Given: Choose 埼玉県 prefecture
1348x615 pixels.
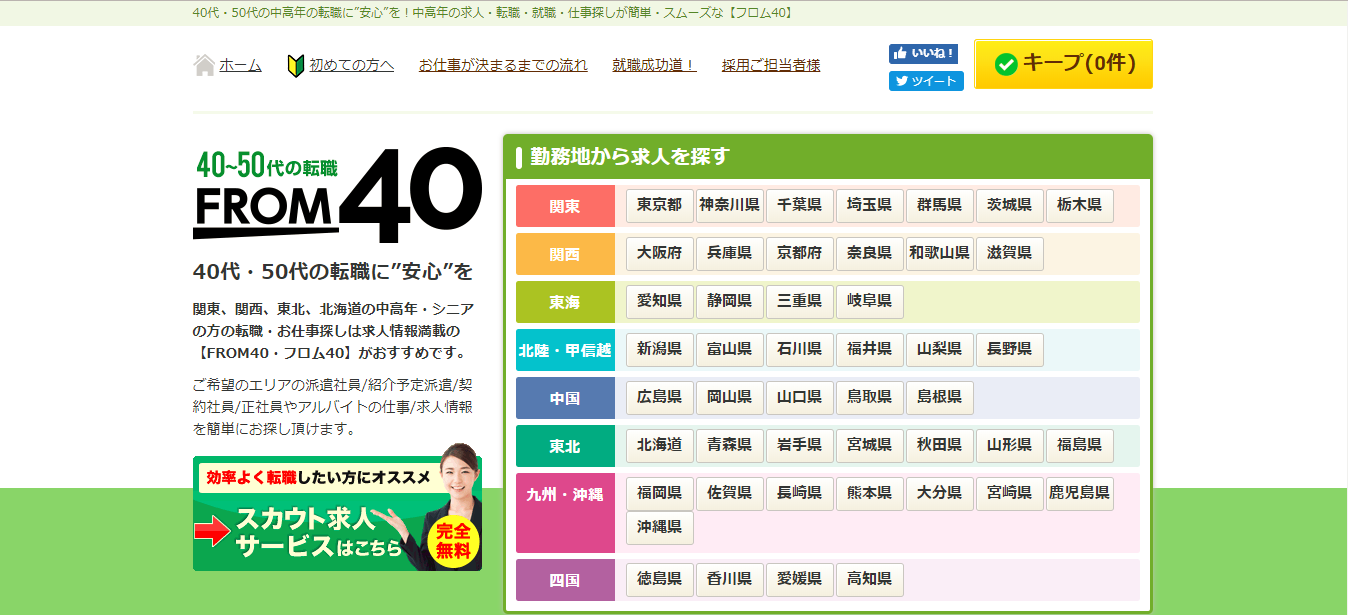Looking at the screenshot, I should coord(870,205).
